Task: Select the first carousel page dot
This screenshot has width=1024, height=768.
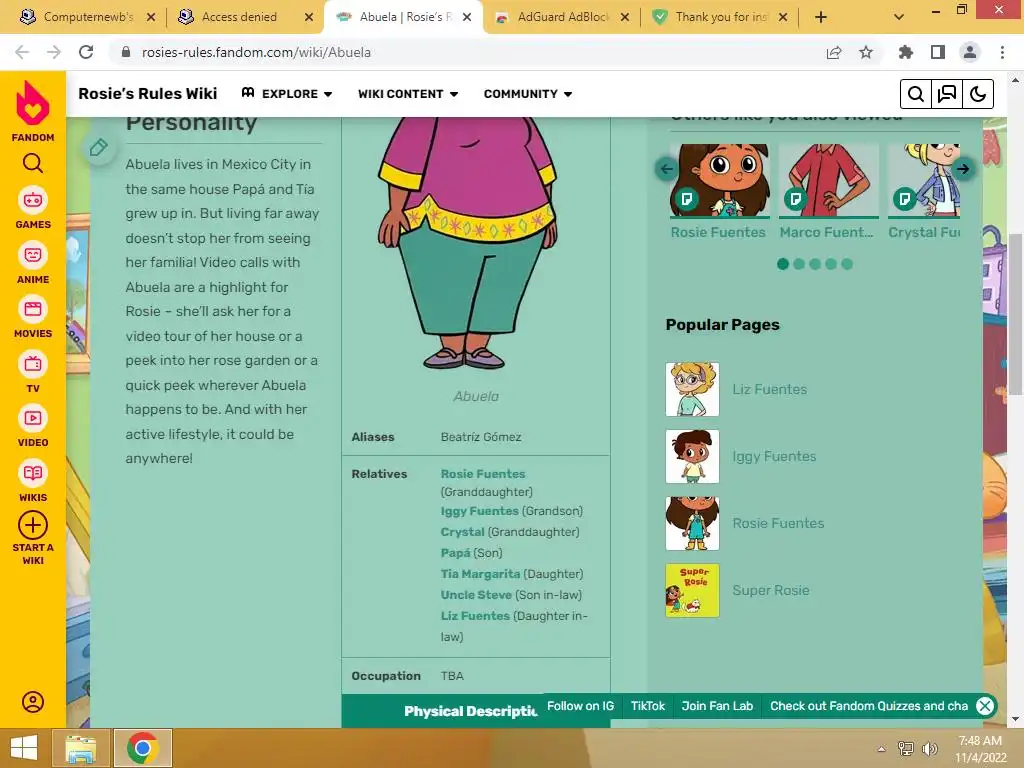Action: pyautogui.click(x=783, y=264)
